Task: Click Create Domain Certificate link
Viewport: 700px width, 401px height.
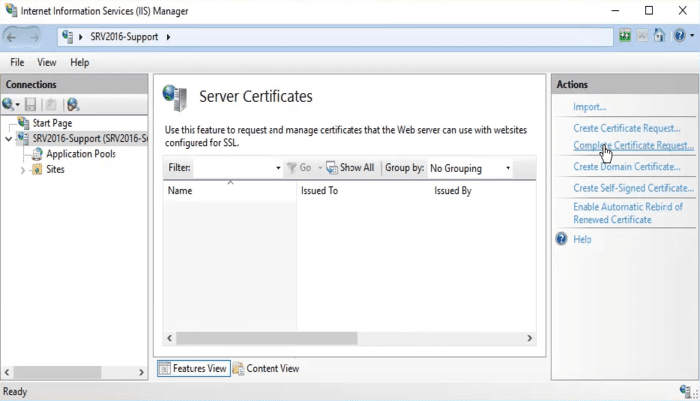Action: point(627,167)
